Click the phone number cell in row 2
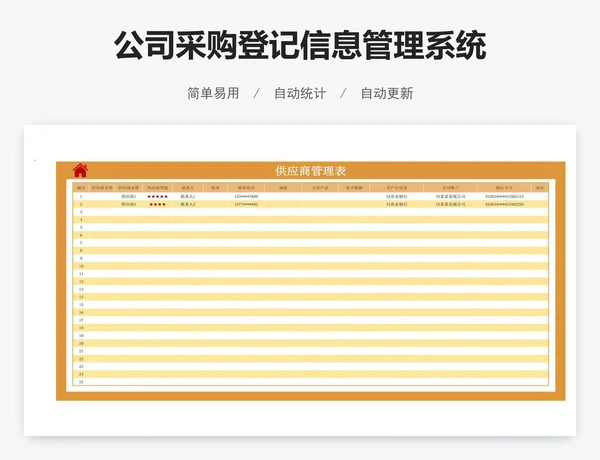 tap(246, 204)
